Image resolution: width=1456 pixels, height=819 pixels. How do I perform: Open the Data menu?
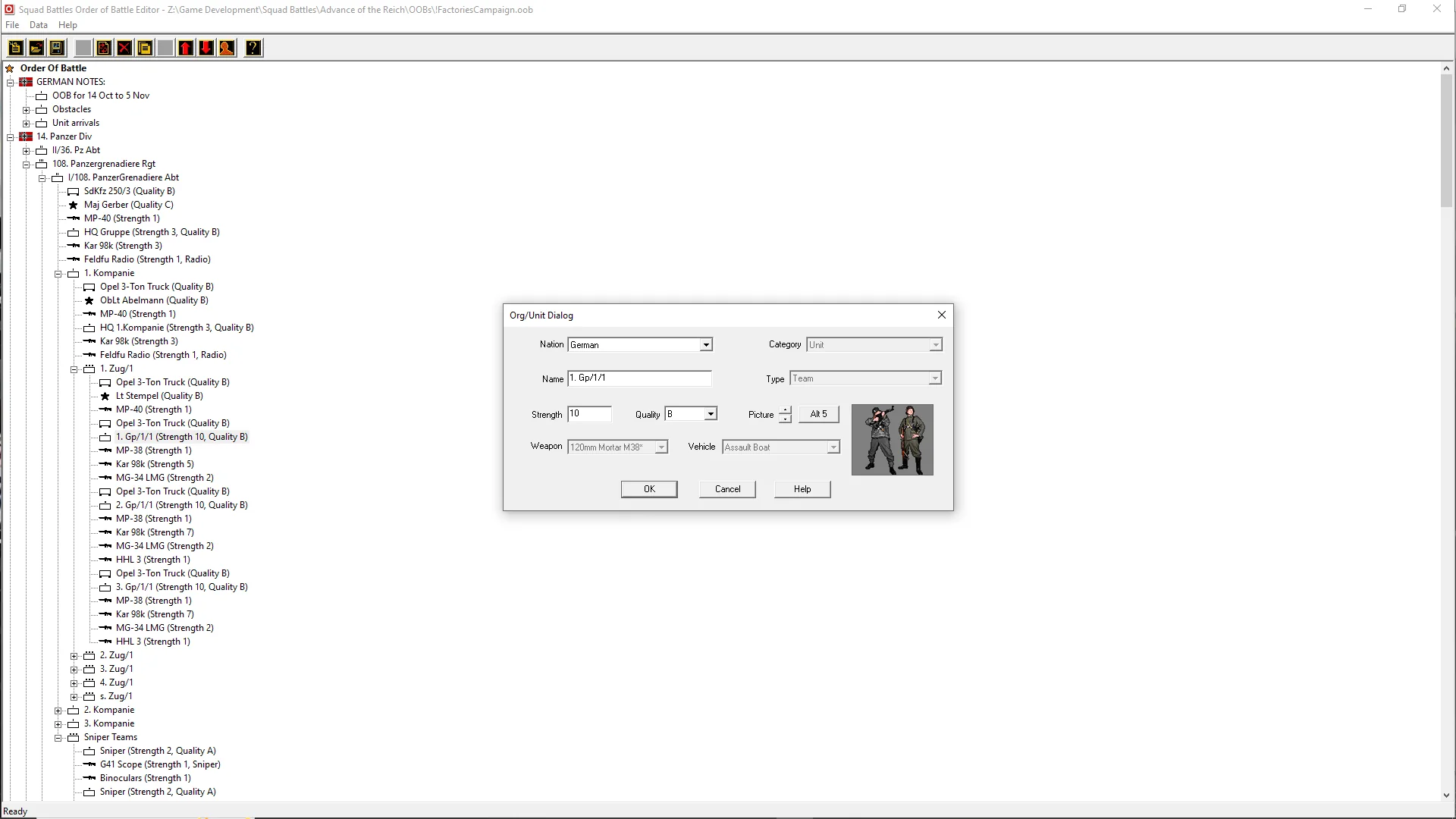coord(38,25)
